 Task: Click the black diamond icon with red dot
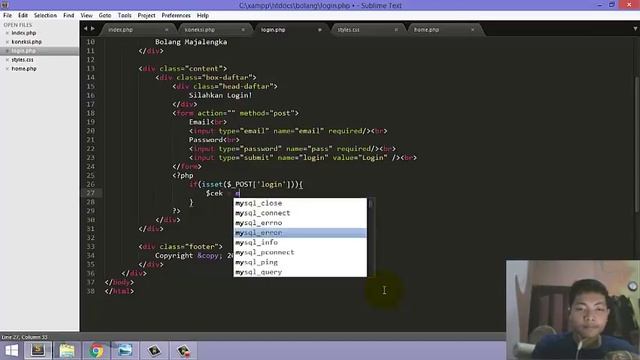click(x=183, y=351)
